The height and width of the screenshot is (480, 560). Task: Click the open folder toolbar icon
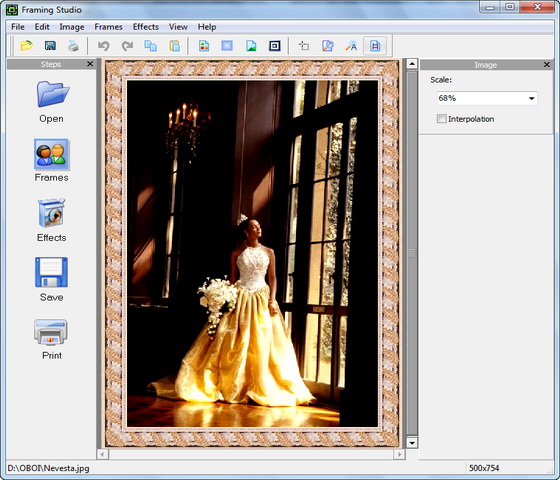26,46
